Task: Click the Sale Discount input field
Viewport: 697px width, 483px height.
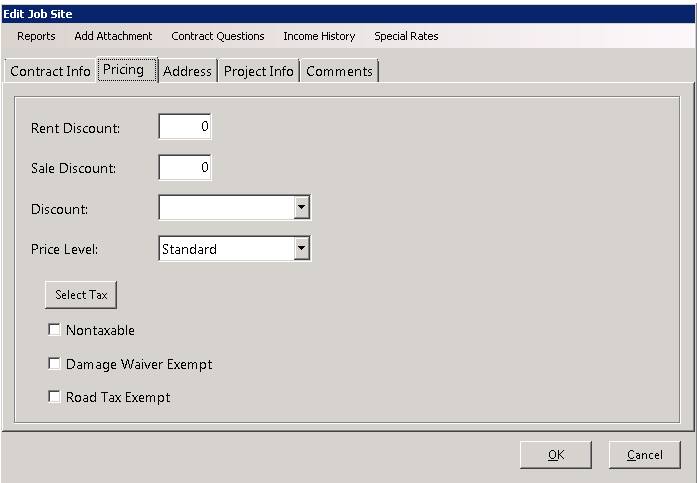Action: click(185, 168)
